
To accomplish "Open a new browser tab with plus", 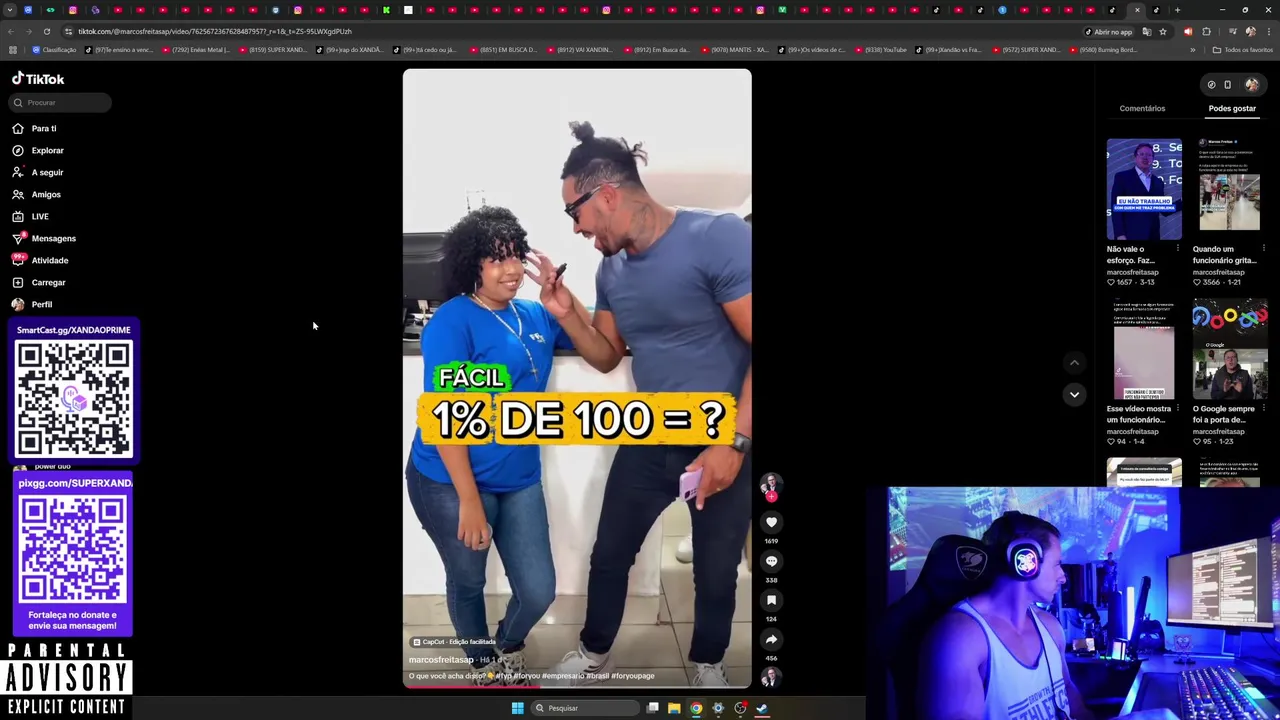I will point(1177,10).
